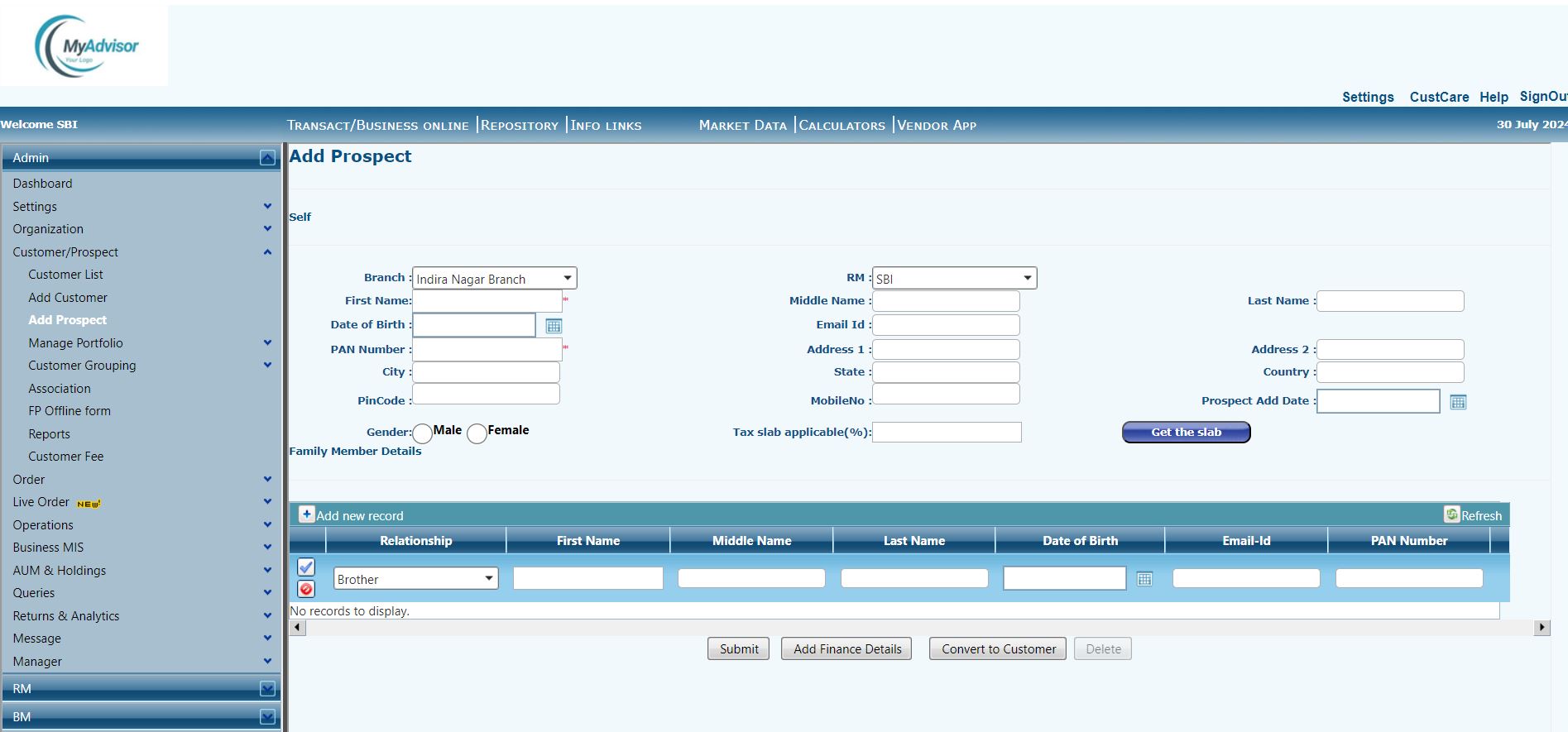Open the Relationship dropdown showing Brother
The image size is (1568, 732).
[416, 579]
